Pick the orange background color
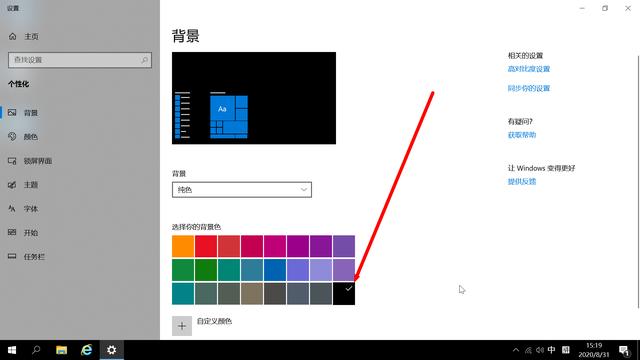This screenshot has width=640, height=360. (x=183, y=246)
